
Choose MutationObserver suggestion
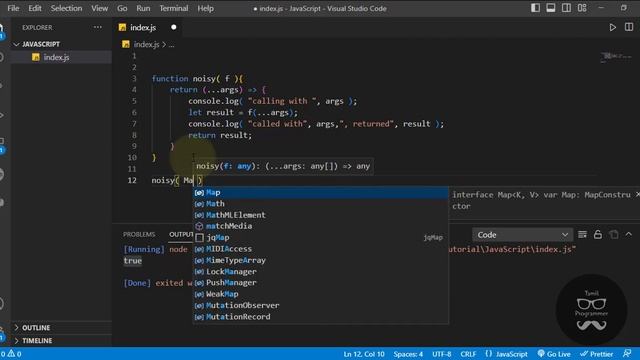tap(320, 306)
